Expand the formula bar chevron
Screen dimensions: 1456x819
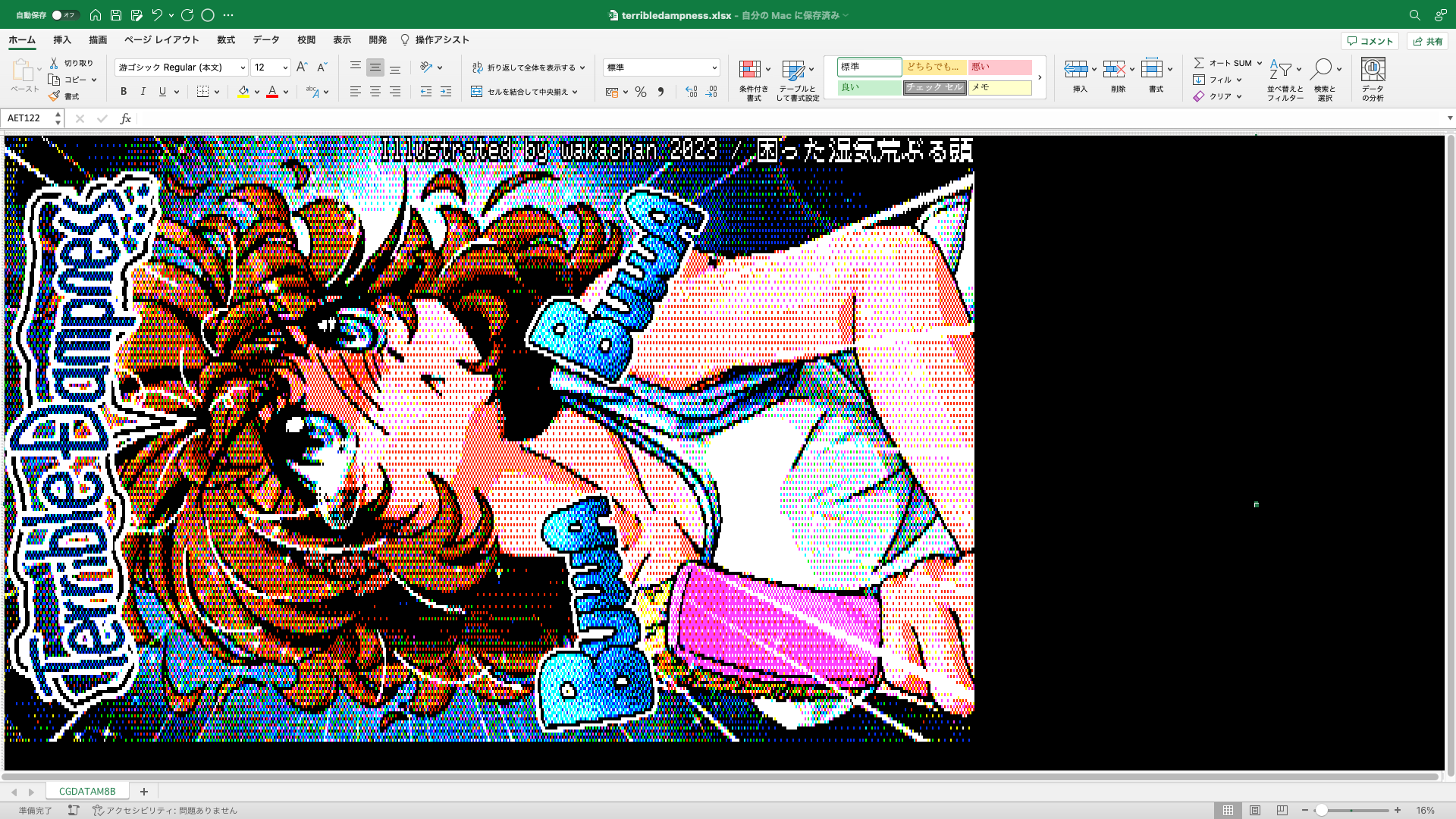coord(1450,118)
